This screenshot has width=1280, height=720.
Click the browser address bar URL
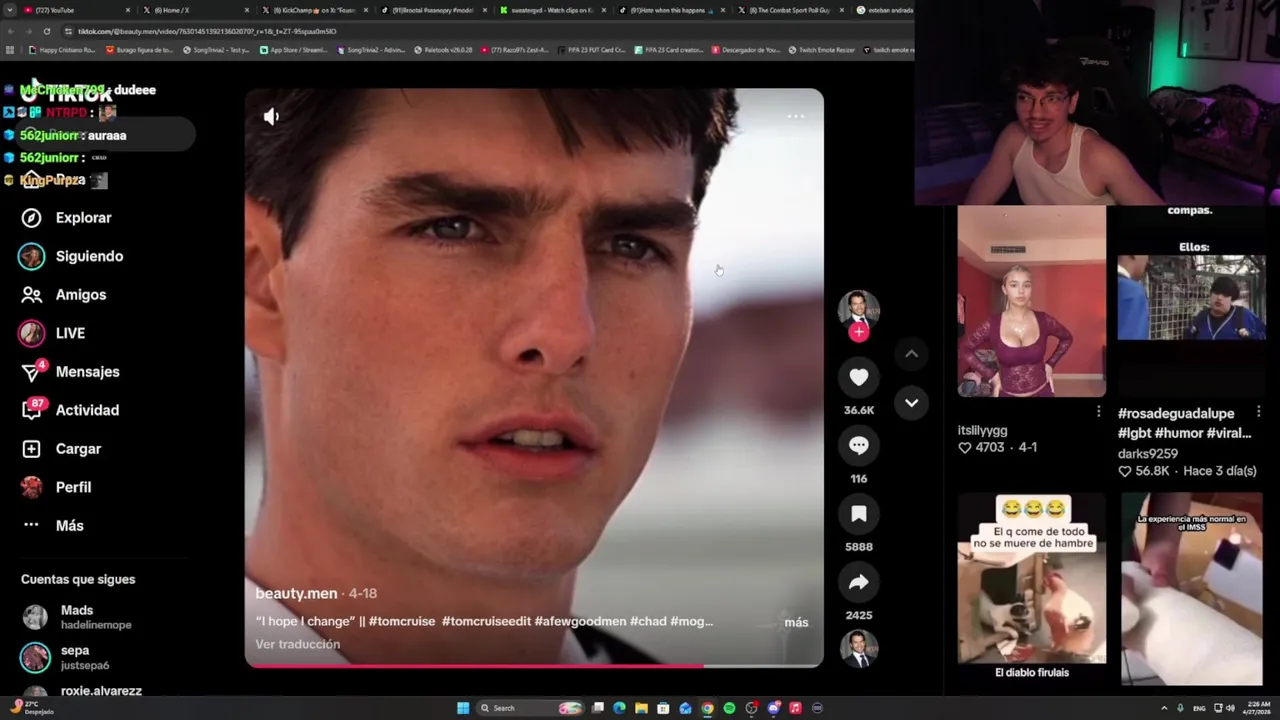(207, 31)
